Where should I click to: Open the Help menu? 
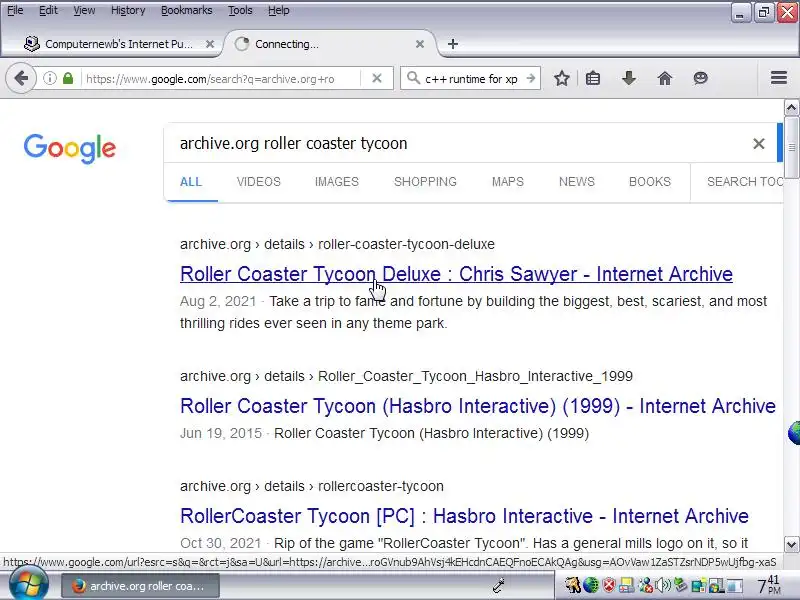[x=279, y=10]
